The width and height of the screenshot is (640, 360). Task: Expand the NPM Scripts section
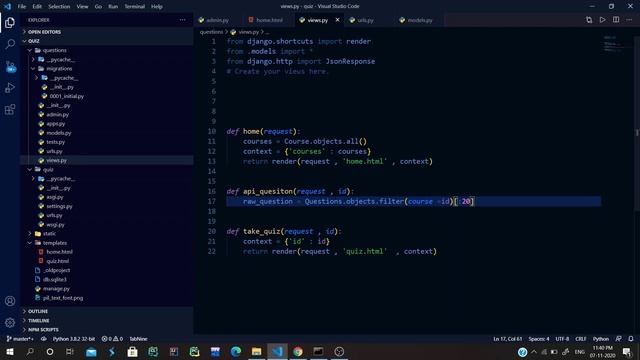pos(107,329)
